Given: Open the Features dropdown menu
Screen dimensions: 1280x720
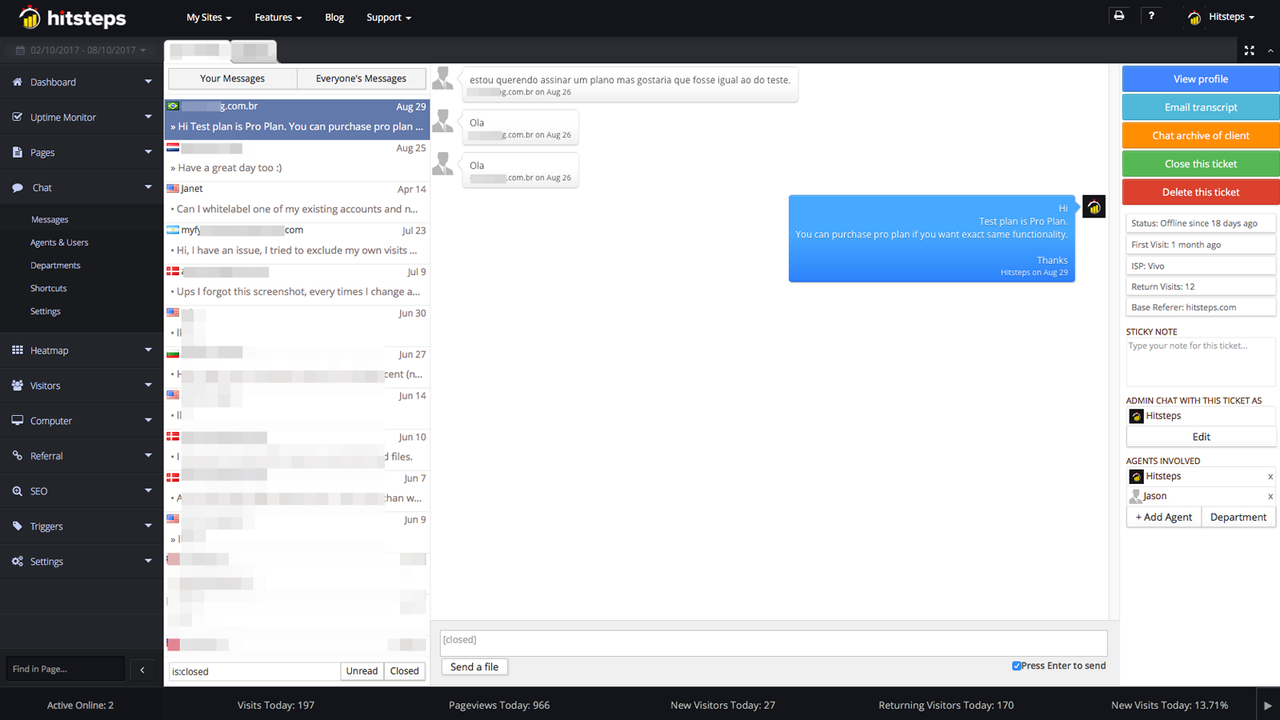Looking at the screenshot, I should point(277,17).
